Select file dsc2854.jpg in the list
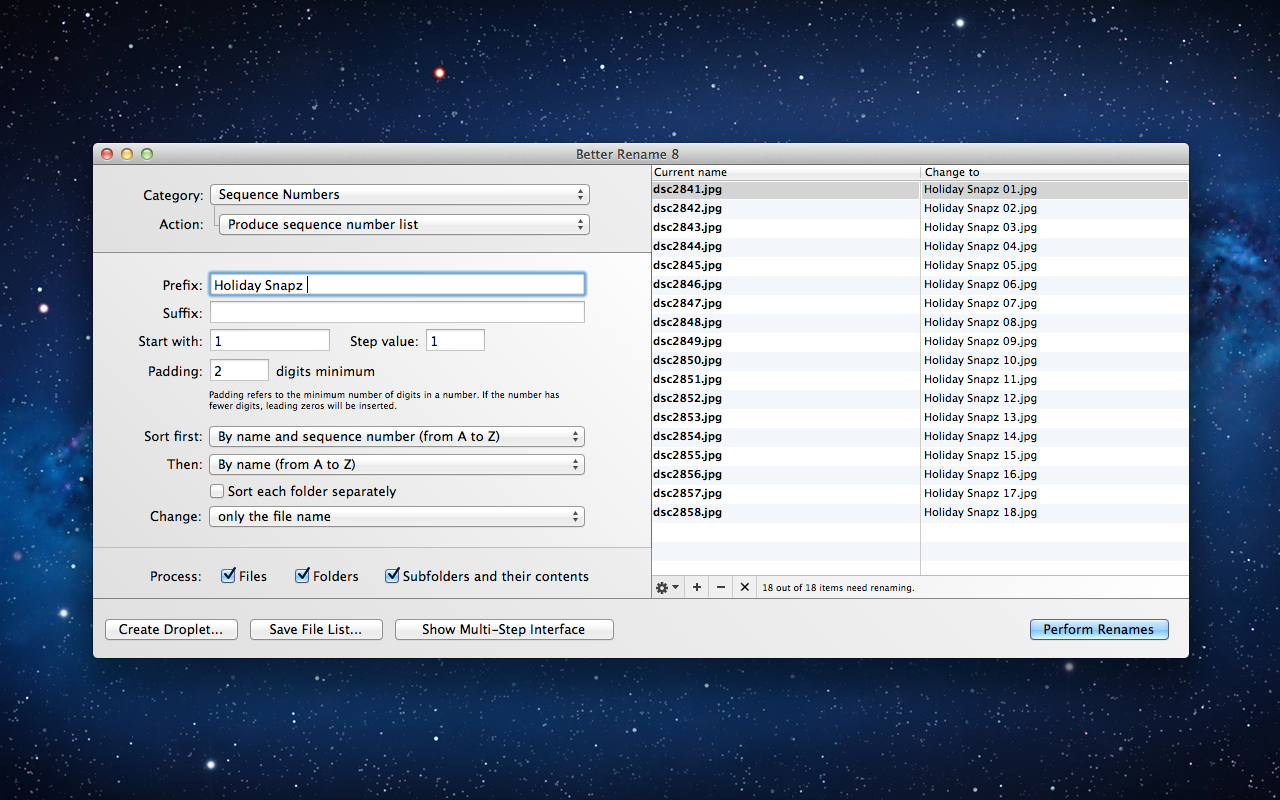Screen dimensions: 1280x800 pyautogui.click(x=687, y=436)
